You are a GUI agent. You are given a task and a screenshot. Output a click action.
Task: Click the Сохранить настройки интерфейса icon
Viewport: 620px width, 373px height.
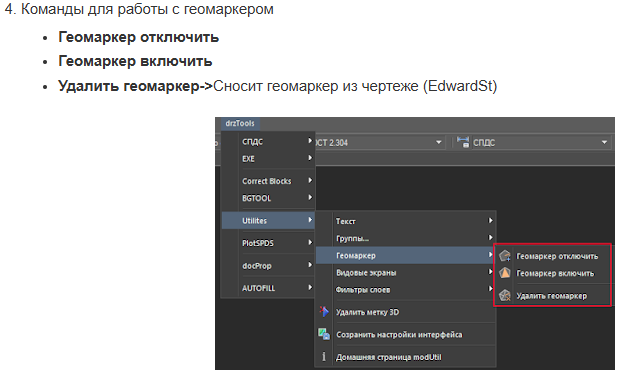pos(324,334)
